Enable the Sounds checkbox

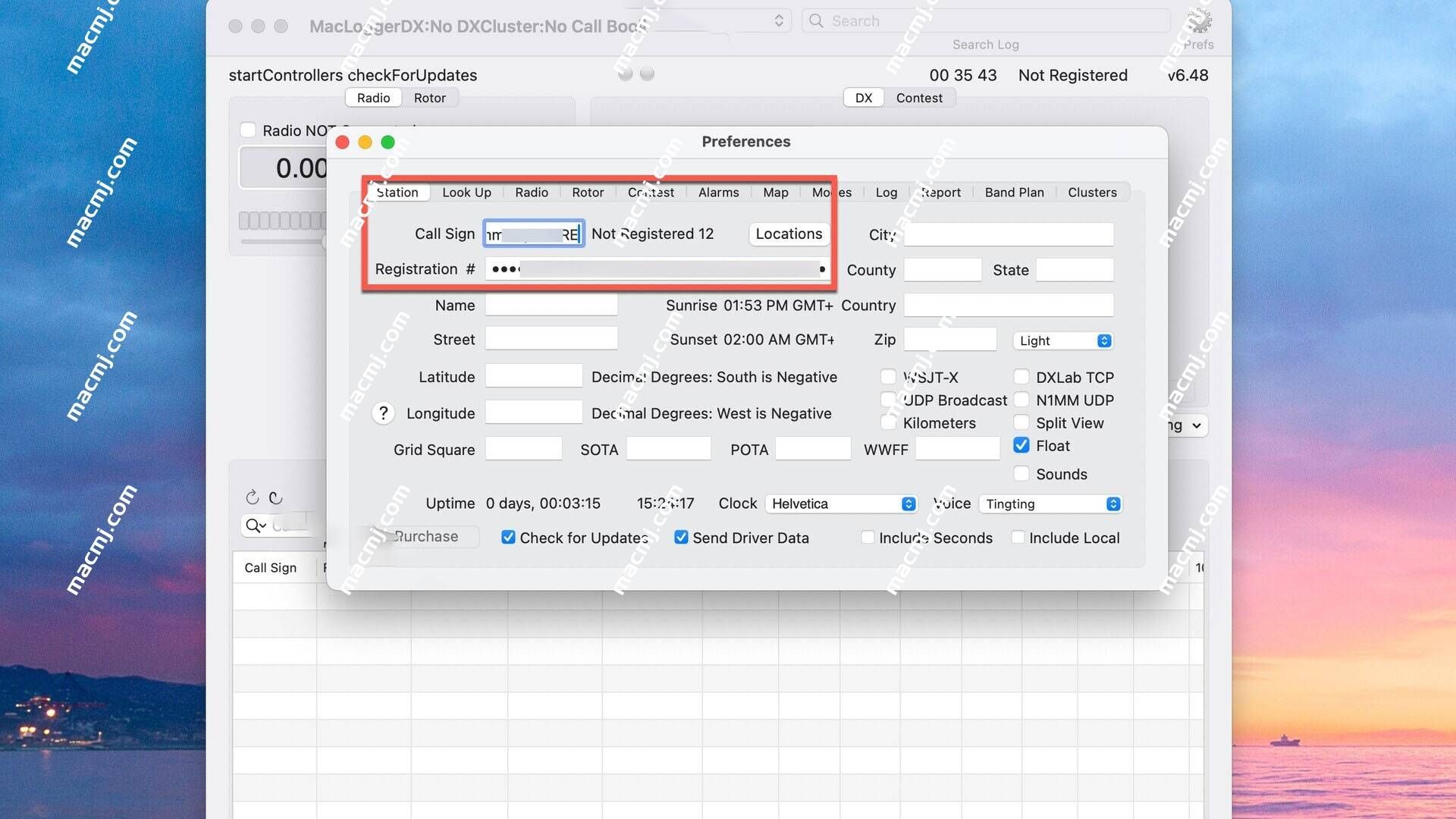pos(1021,474)
